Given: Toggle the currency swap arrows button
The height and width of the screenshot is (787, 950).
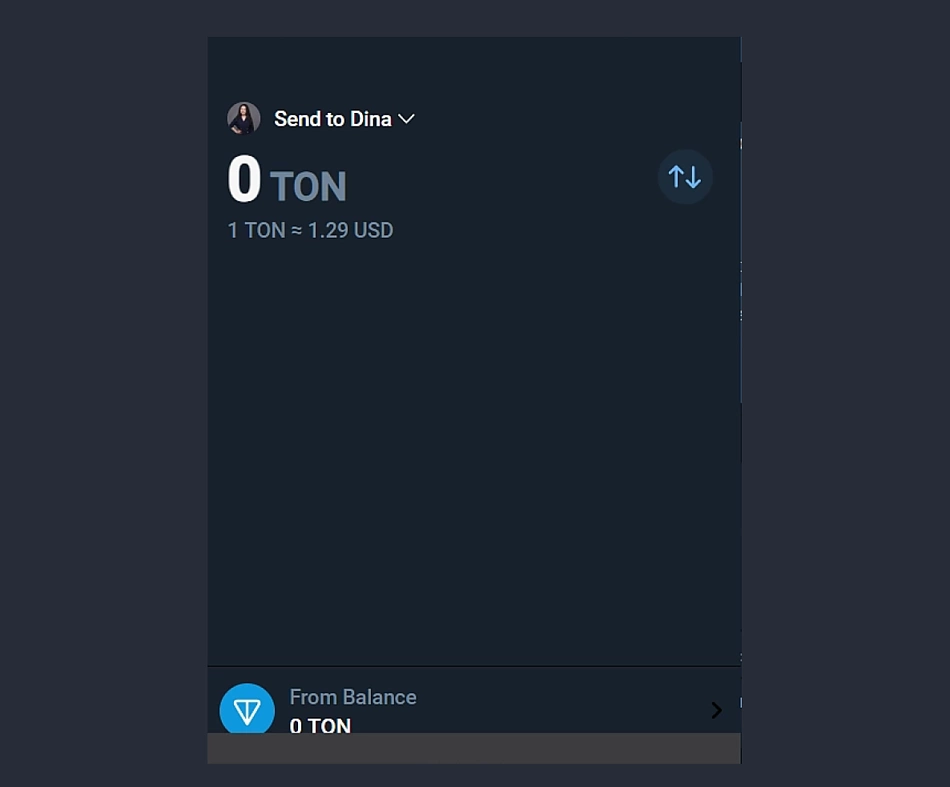Looking at the screenshot, I should coord(685,177).
